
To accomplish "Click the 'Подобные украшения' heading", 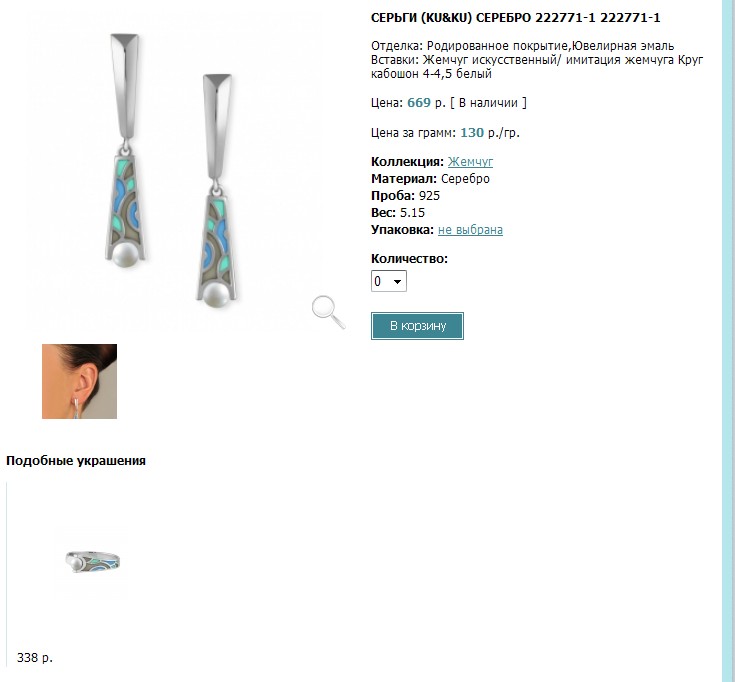I will 76,460.
